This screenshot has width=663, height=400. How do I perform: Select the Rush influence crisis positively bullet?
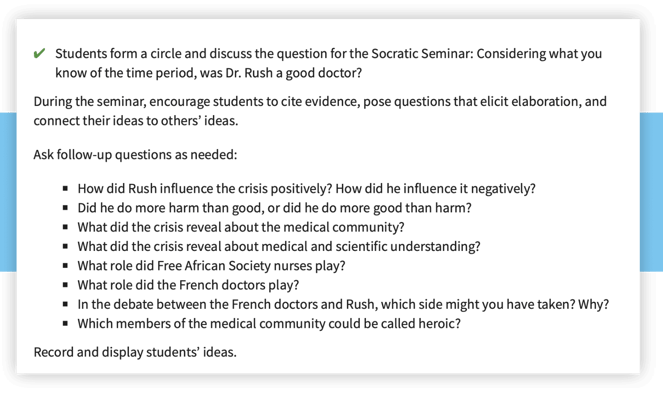point(307,189)
